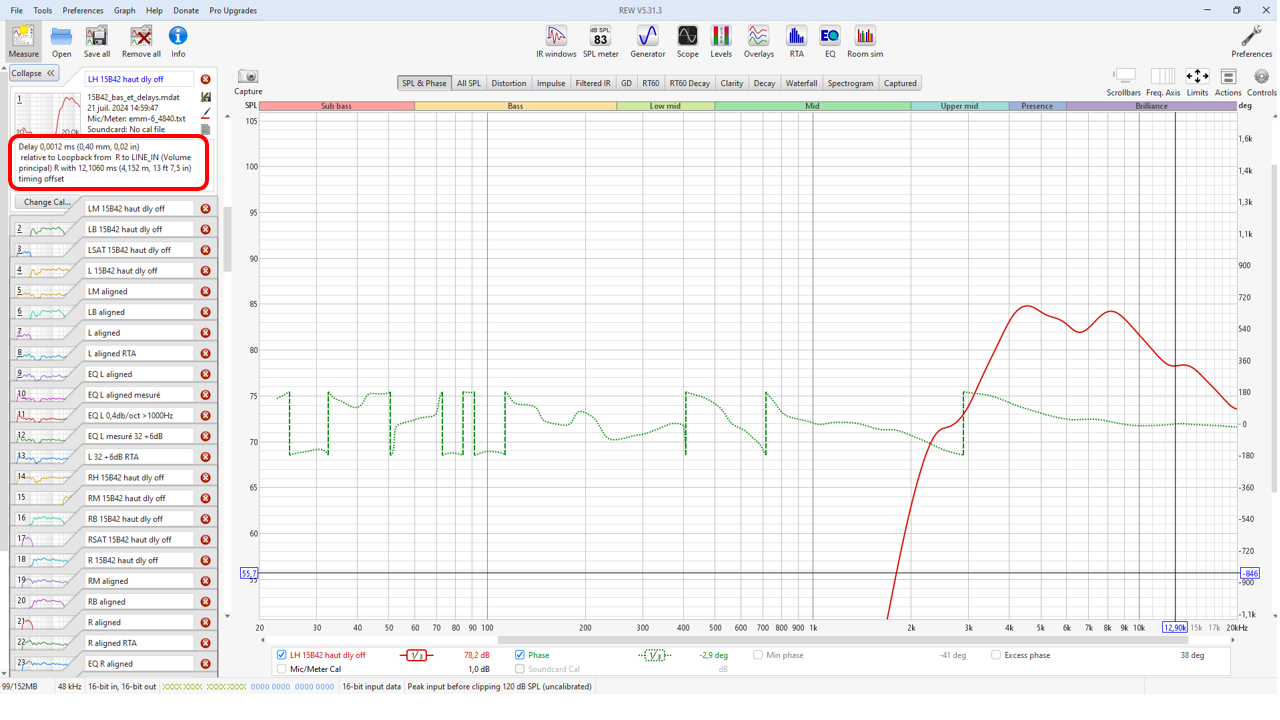1280x720 pixels.
Task: Open smoothing selector for red SPL trace
Action: click(x=416, y=656)
